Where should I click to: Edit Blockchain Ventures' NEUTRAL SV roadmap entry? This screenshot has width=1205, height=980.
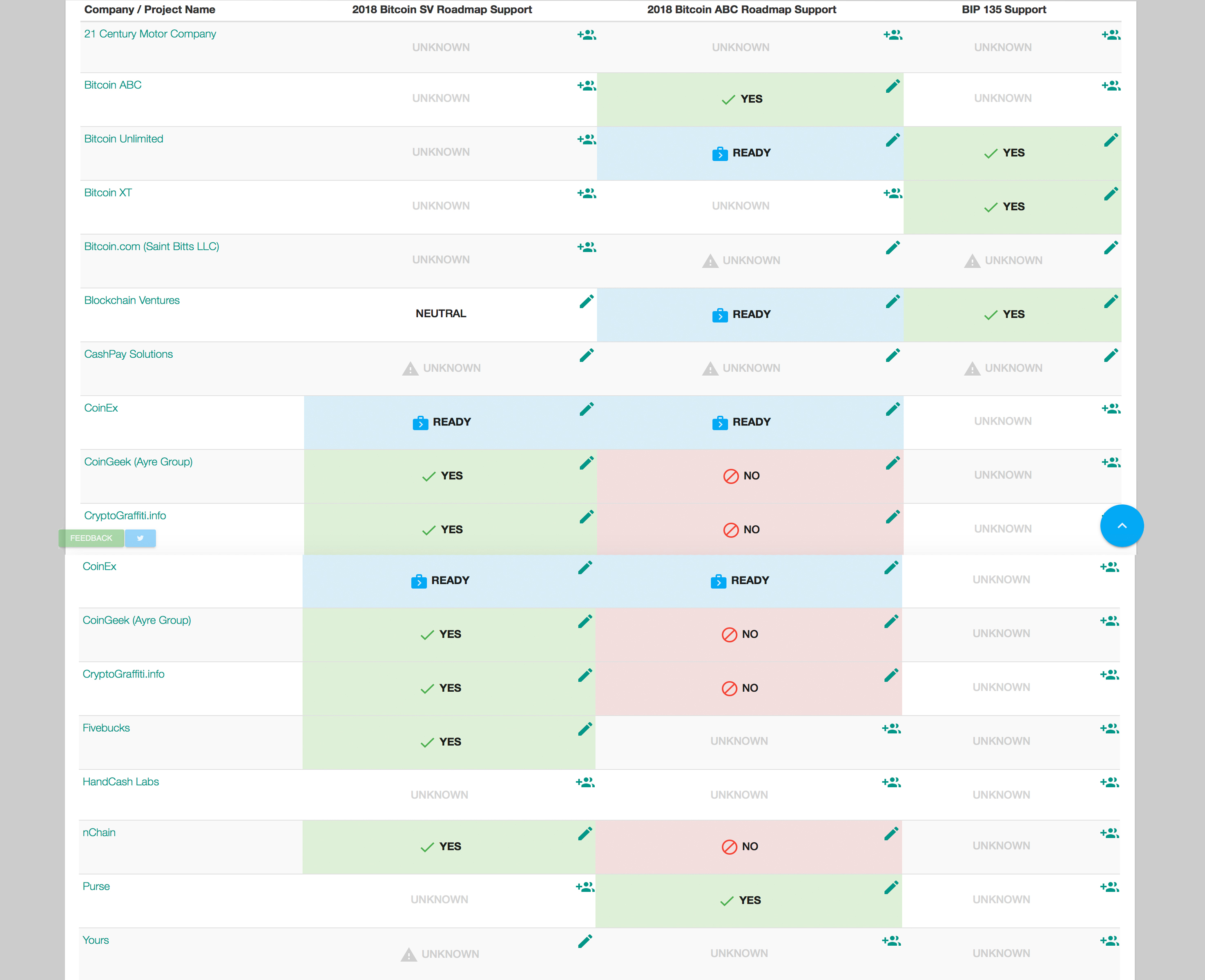586,301
